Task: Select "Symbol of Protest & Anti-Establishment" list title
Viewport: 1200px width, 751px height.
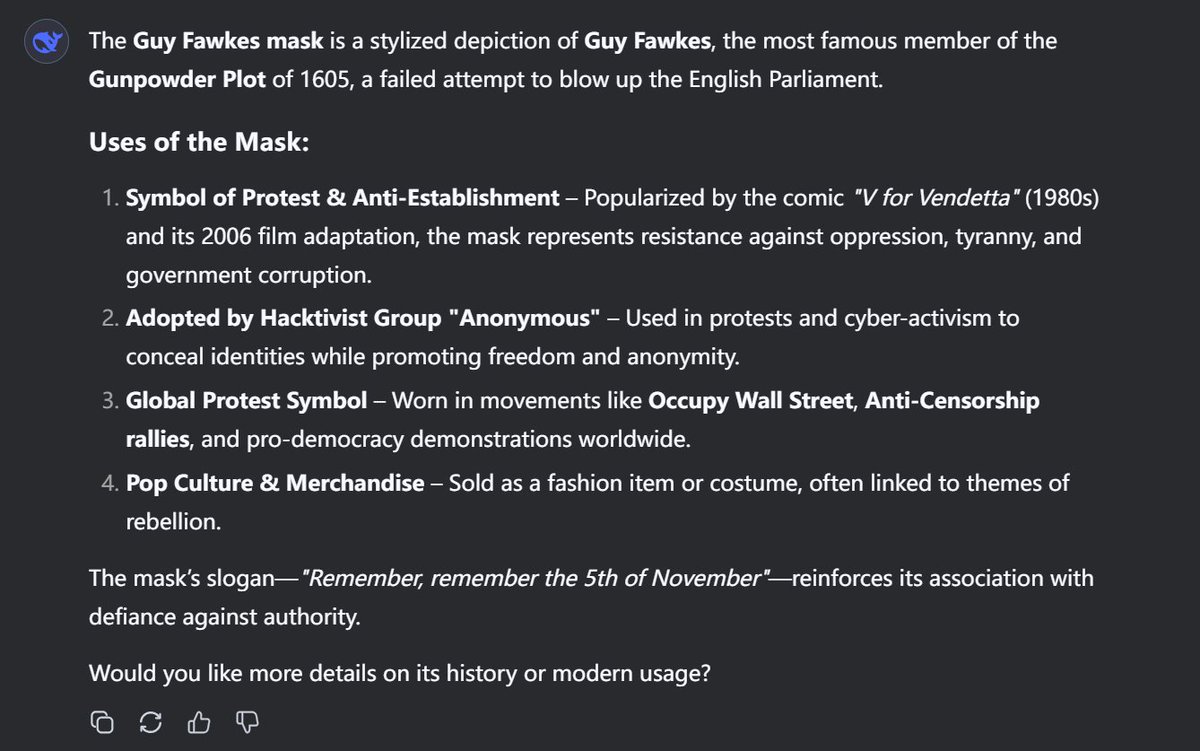Action: [343, 198]
